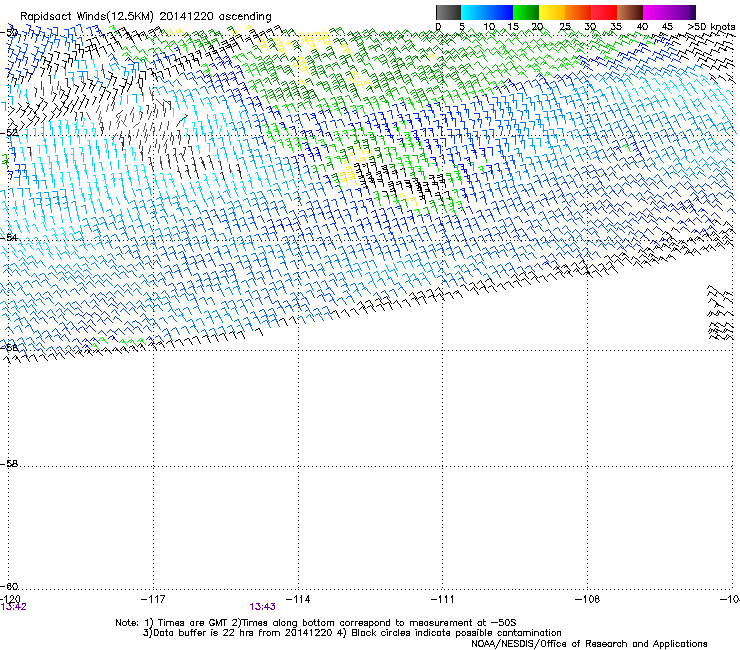Screen dimensions: 740x650
Task: Click the '25' legend scale label
Action: tap(565, 27)
